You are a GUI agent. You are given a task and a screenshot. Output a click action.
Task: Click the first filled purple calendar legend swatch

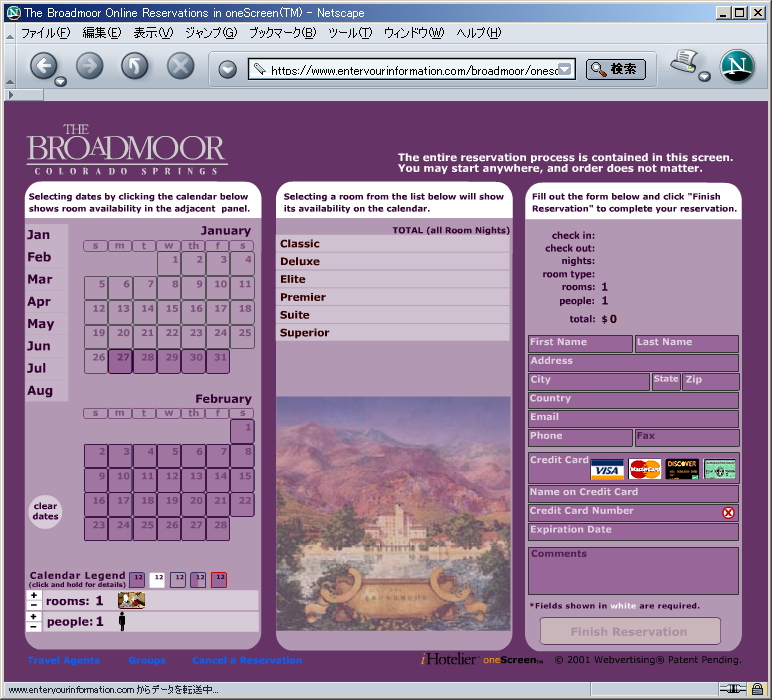click(x=137, y=579)
